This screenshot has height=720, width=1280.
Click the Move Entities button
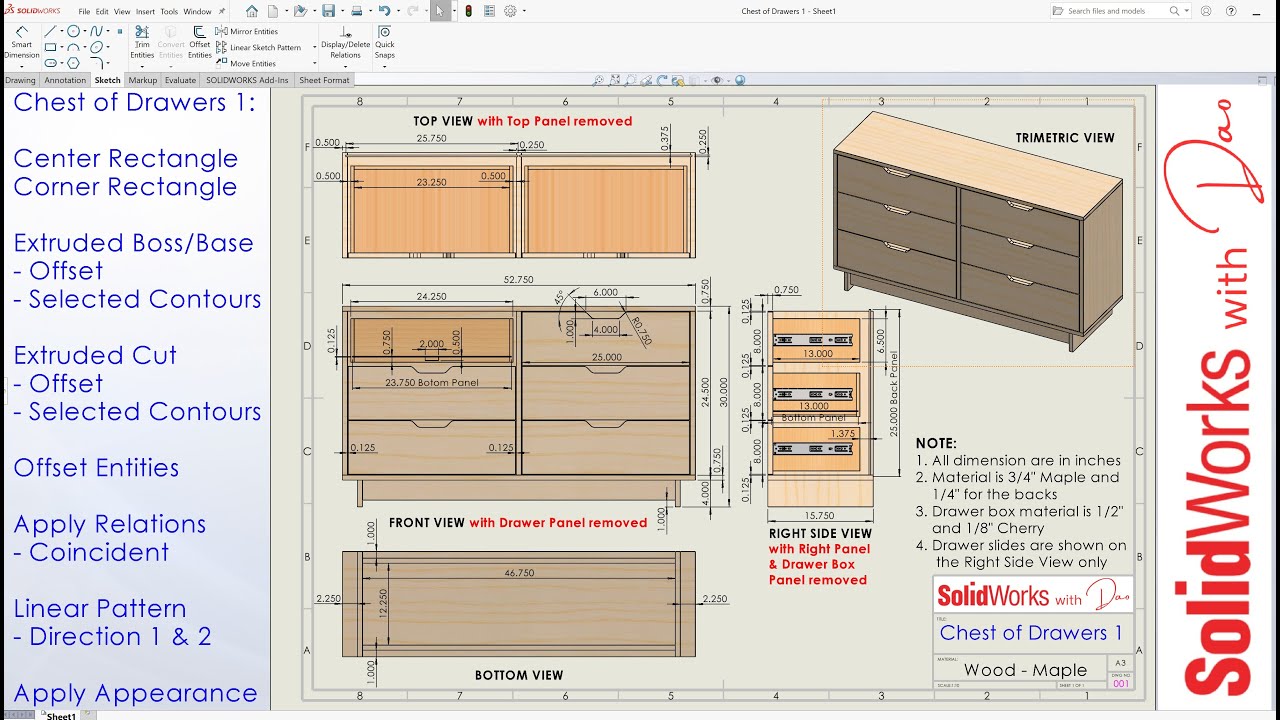[x=245, y=63]
